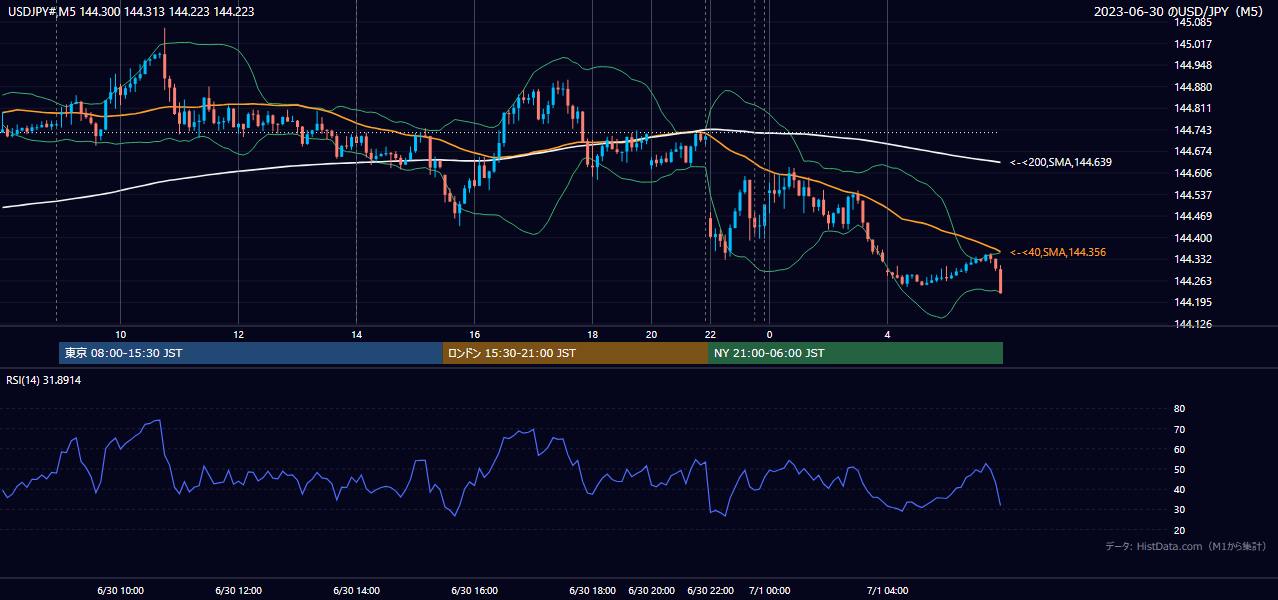Click hour label 22 below the price chart

coord(710,334)
